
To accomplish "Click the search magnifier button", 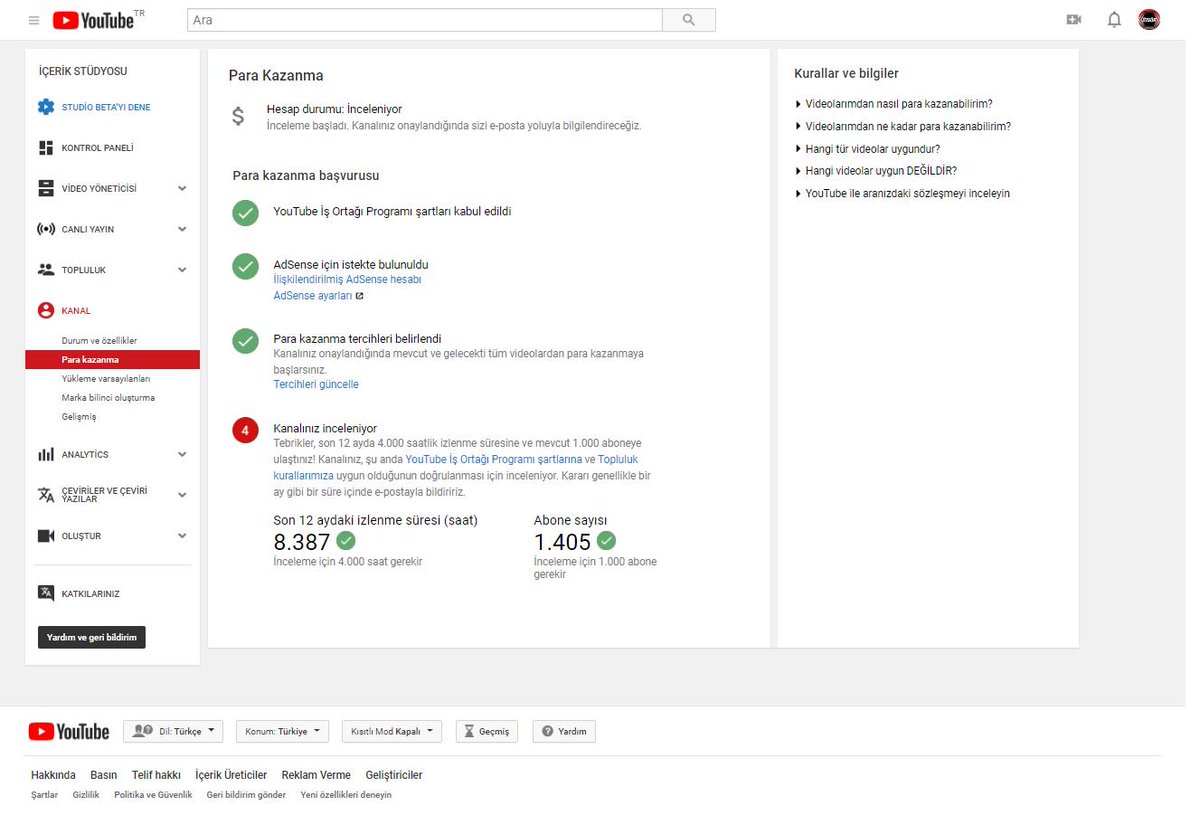I will pyautogui.click(x=689, y=20).
